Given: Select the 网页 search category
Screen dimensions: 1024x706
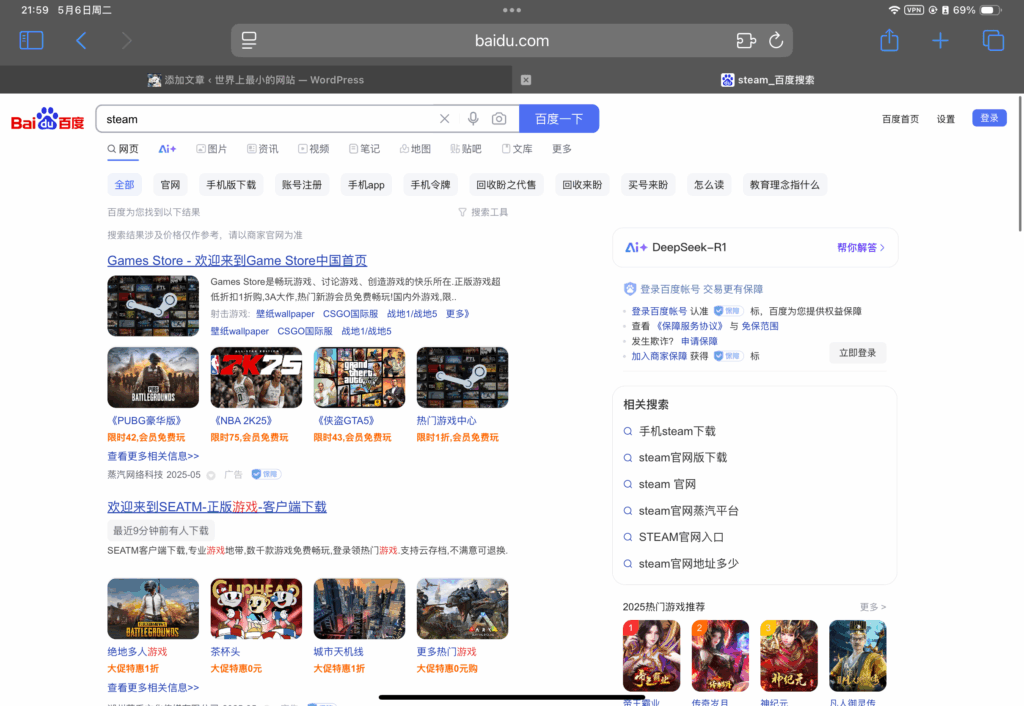Looking at the screenshot, I should pyautogui.click(x=123, y=149).
